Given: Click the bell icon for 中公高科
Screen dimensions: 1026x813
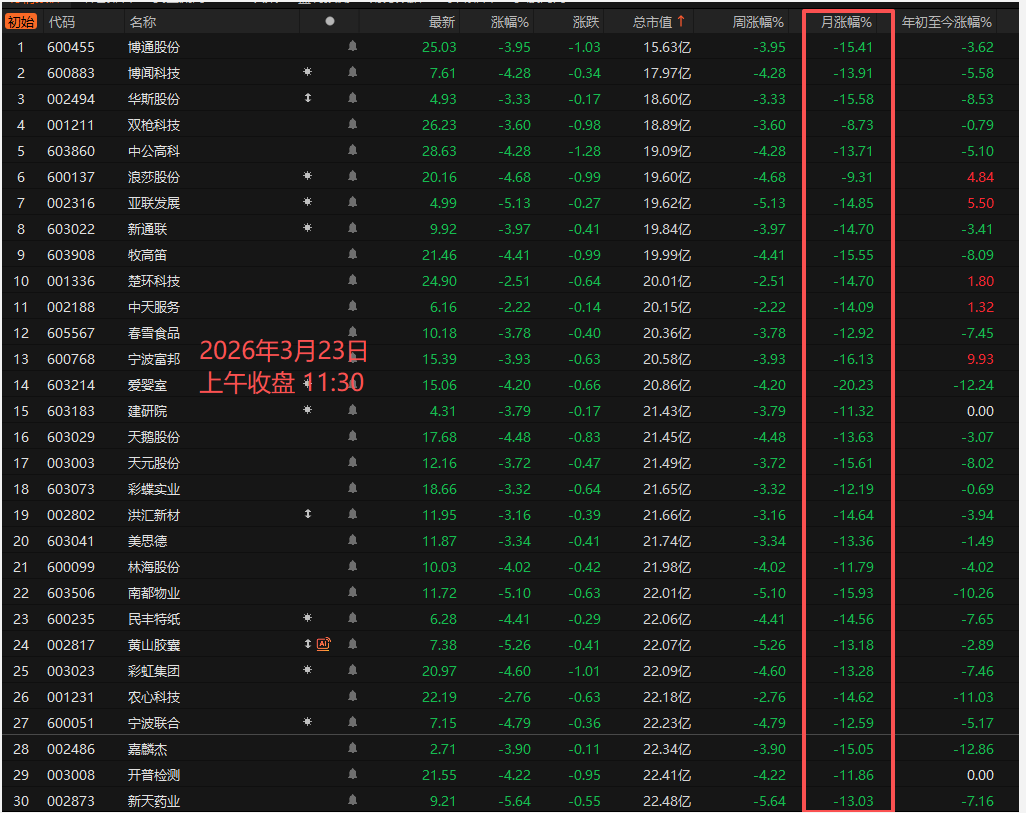Looking at the screenshot, I should (353, 150).
